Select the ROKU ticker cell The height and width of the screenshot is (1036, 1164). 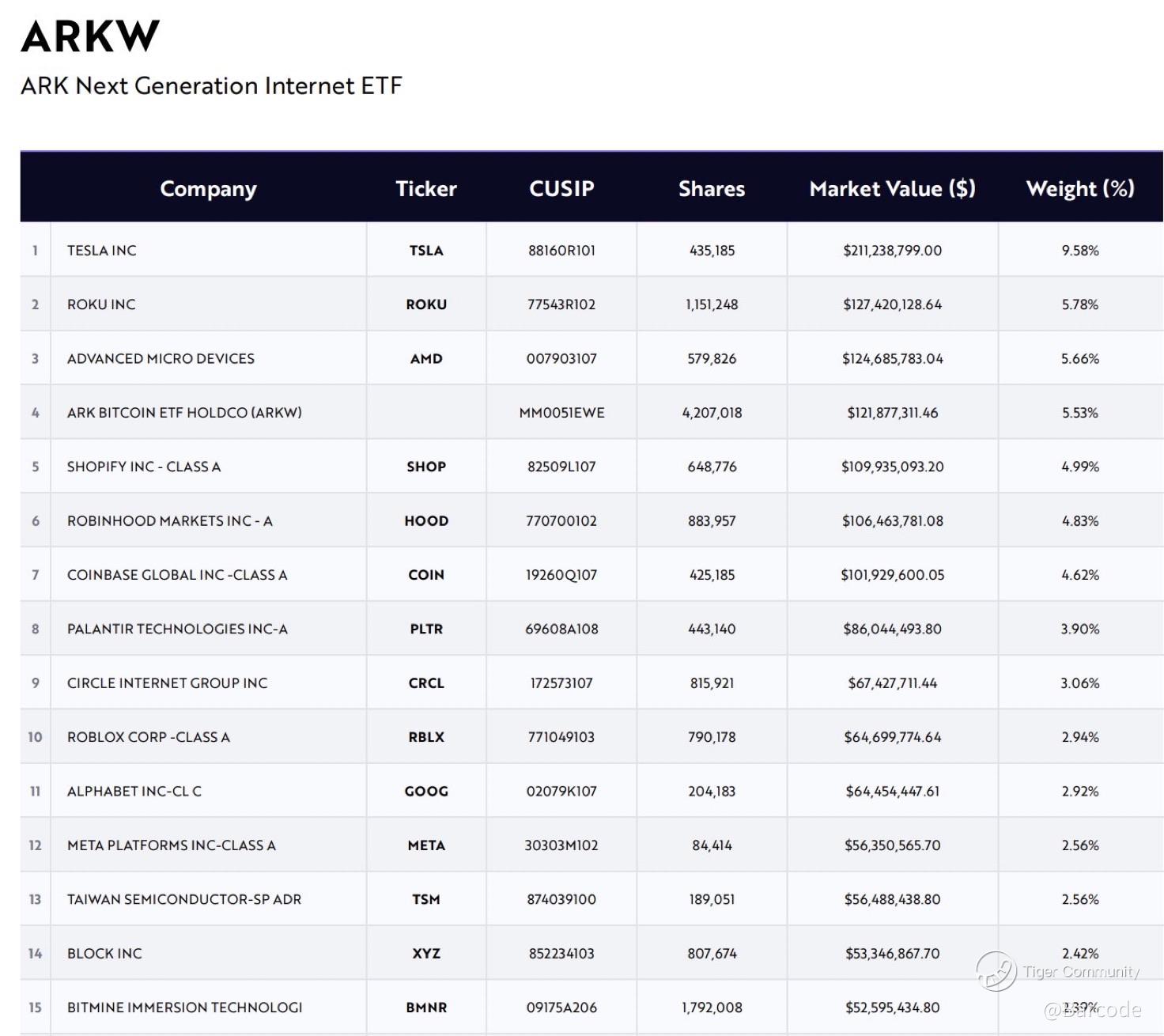click(x=426, y=304)
